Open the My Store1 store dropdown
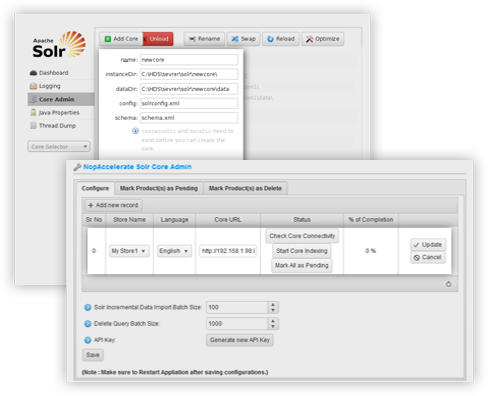 (129, 251)
